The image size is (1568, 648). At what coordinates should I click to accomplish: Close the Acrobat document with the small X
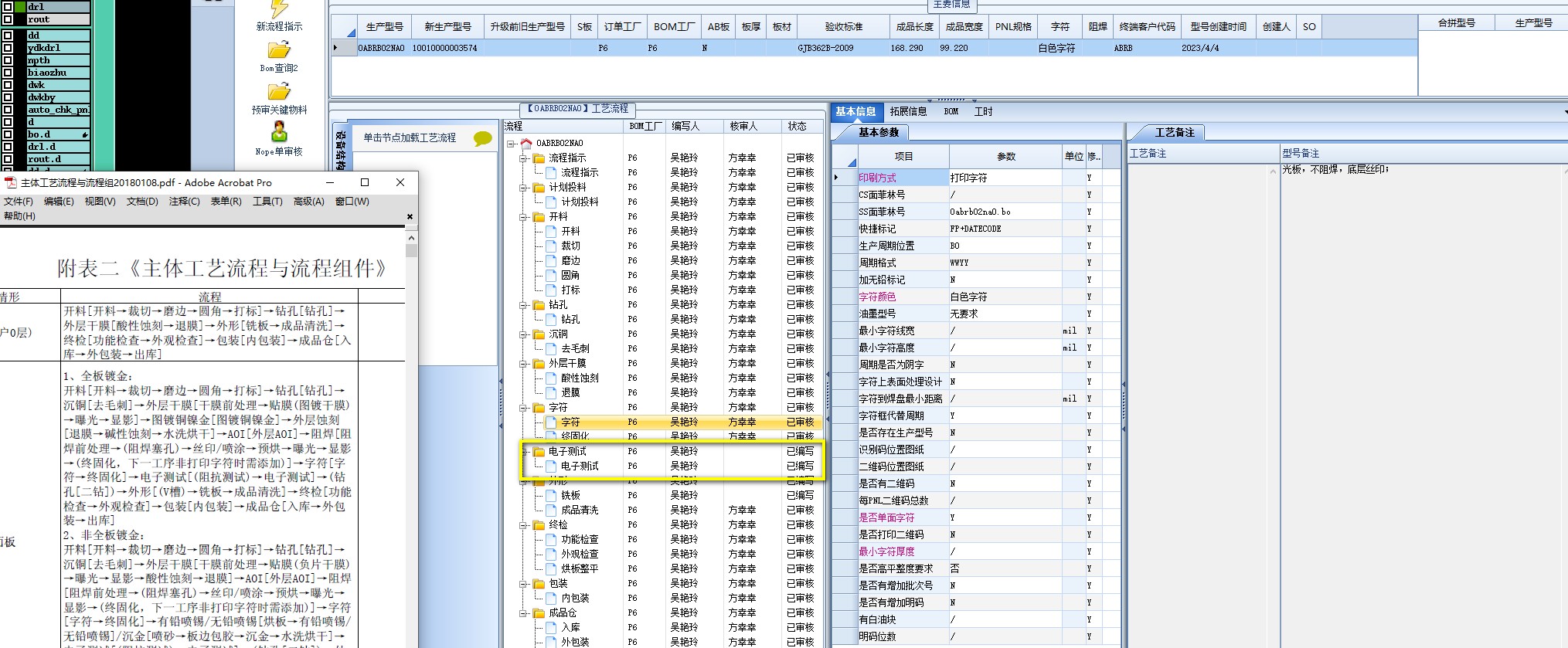(410, 216)
